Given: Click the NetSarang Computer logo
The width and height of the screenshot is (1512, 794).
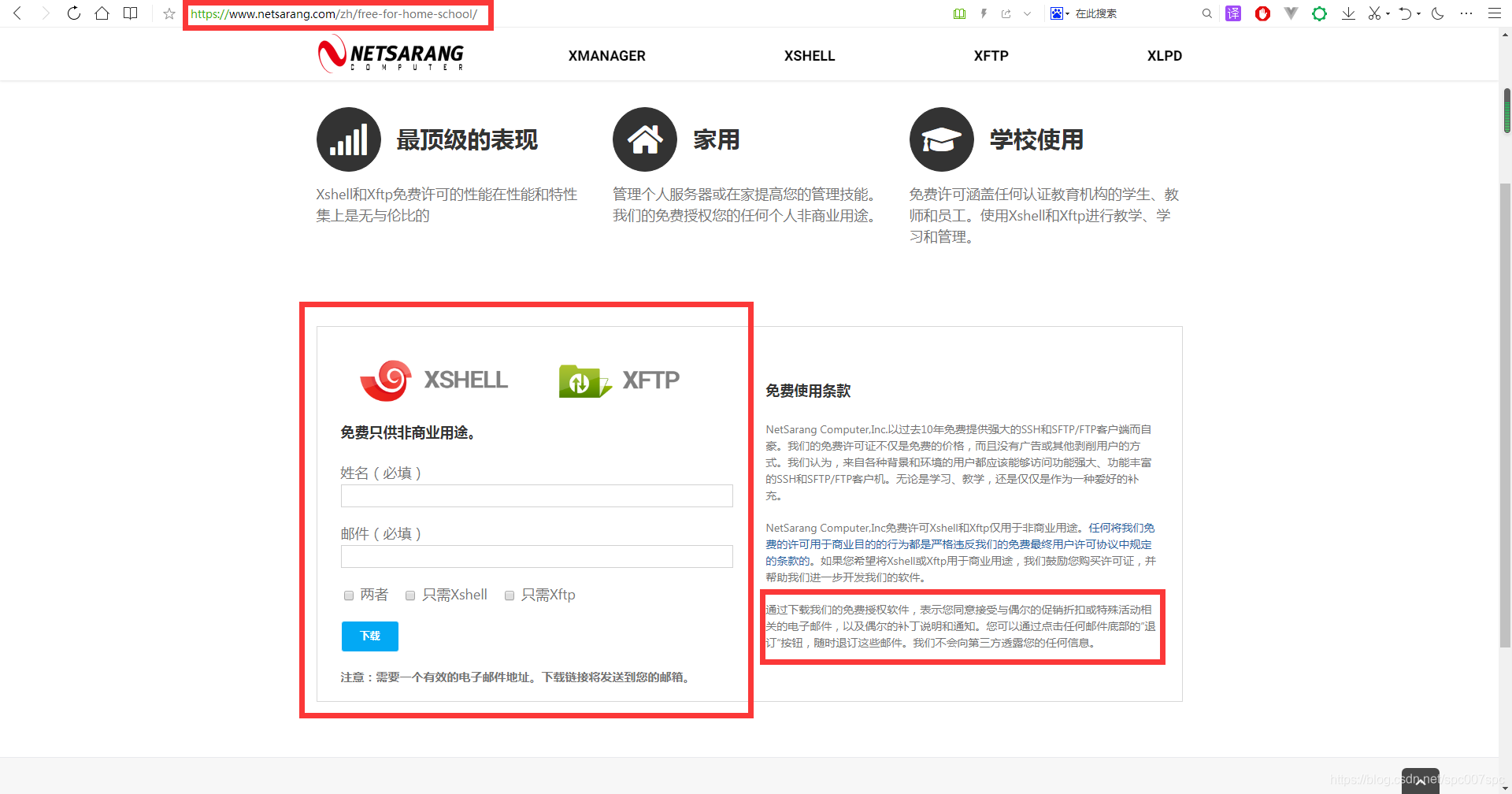Looking at the screenshot, I should point(390,54).
